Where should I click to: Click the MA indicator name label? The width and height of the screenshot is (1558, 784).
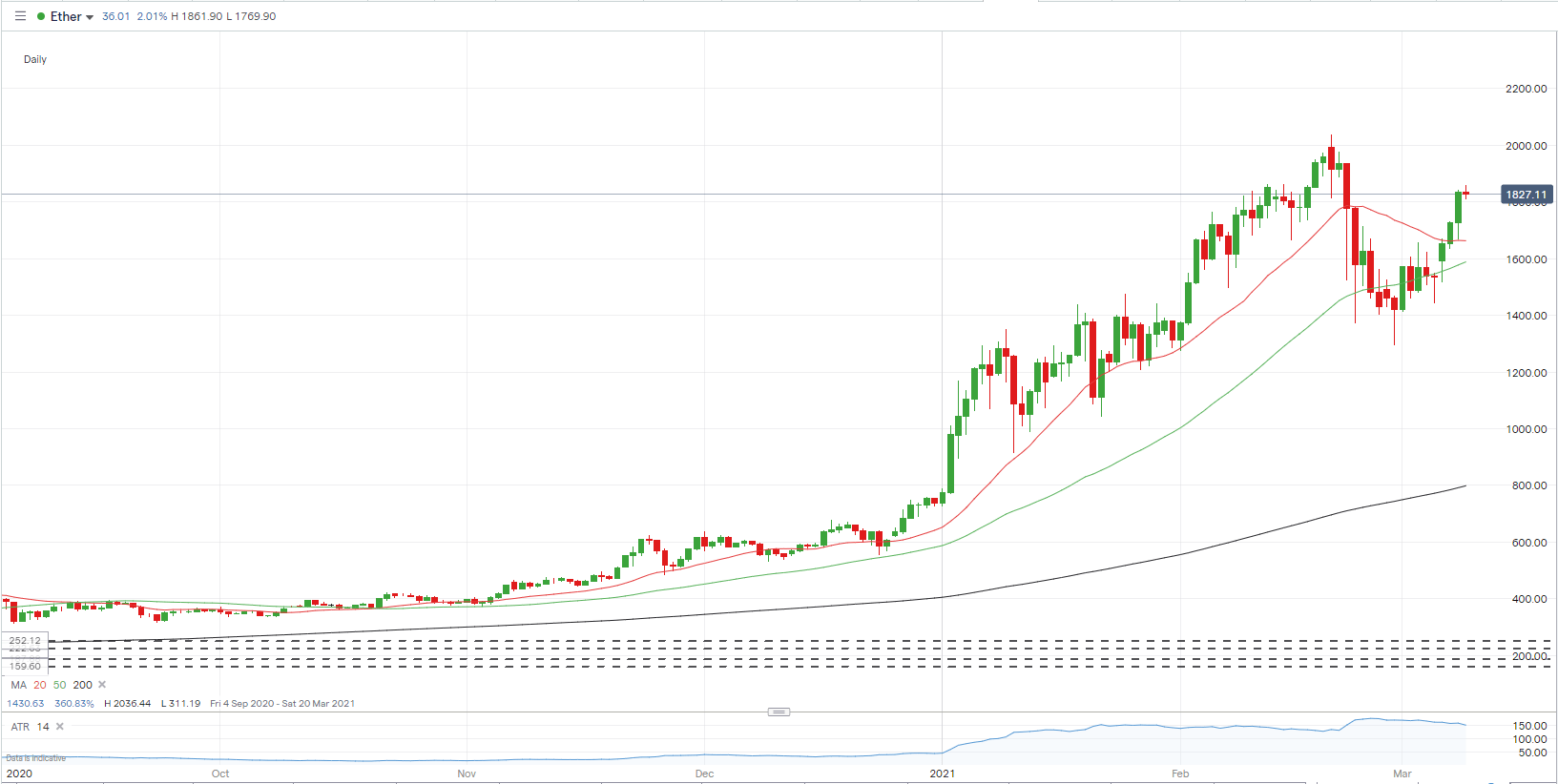click(19, 685)
